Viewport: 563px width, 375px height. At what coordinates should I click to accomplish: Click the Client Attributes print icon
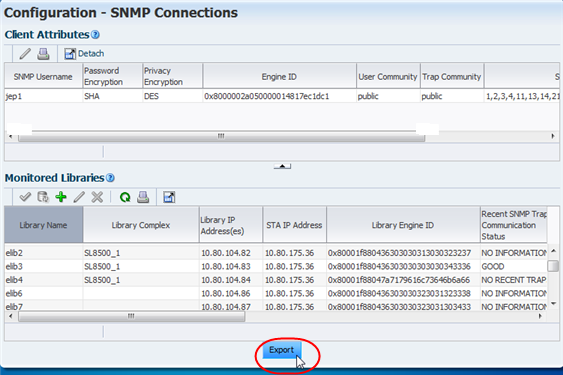pos(43,54)
